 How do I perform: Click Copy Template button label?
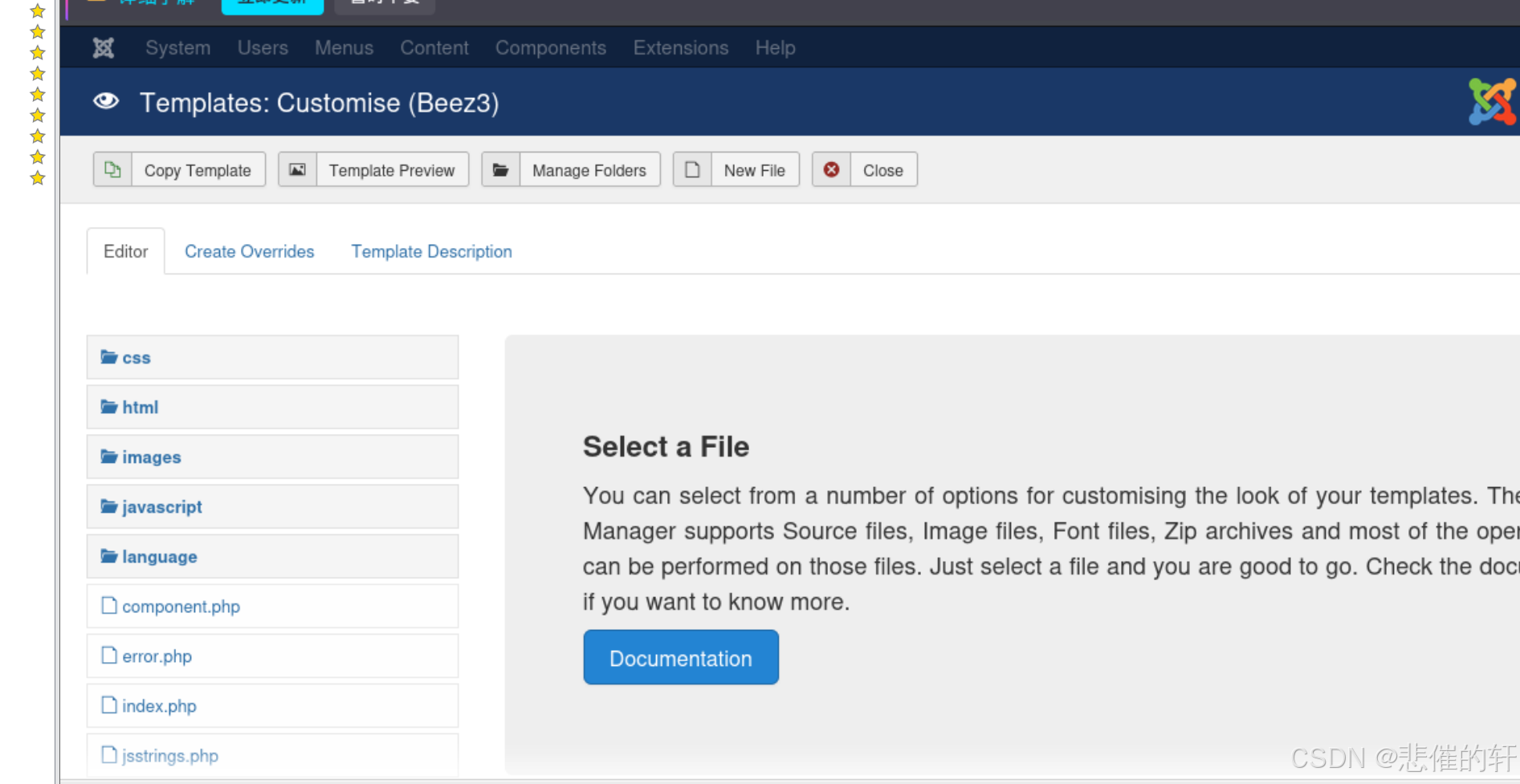click(198, 170)
